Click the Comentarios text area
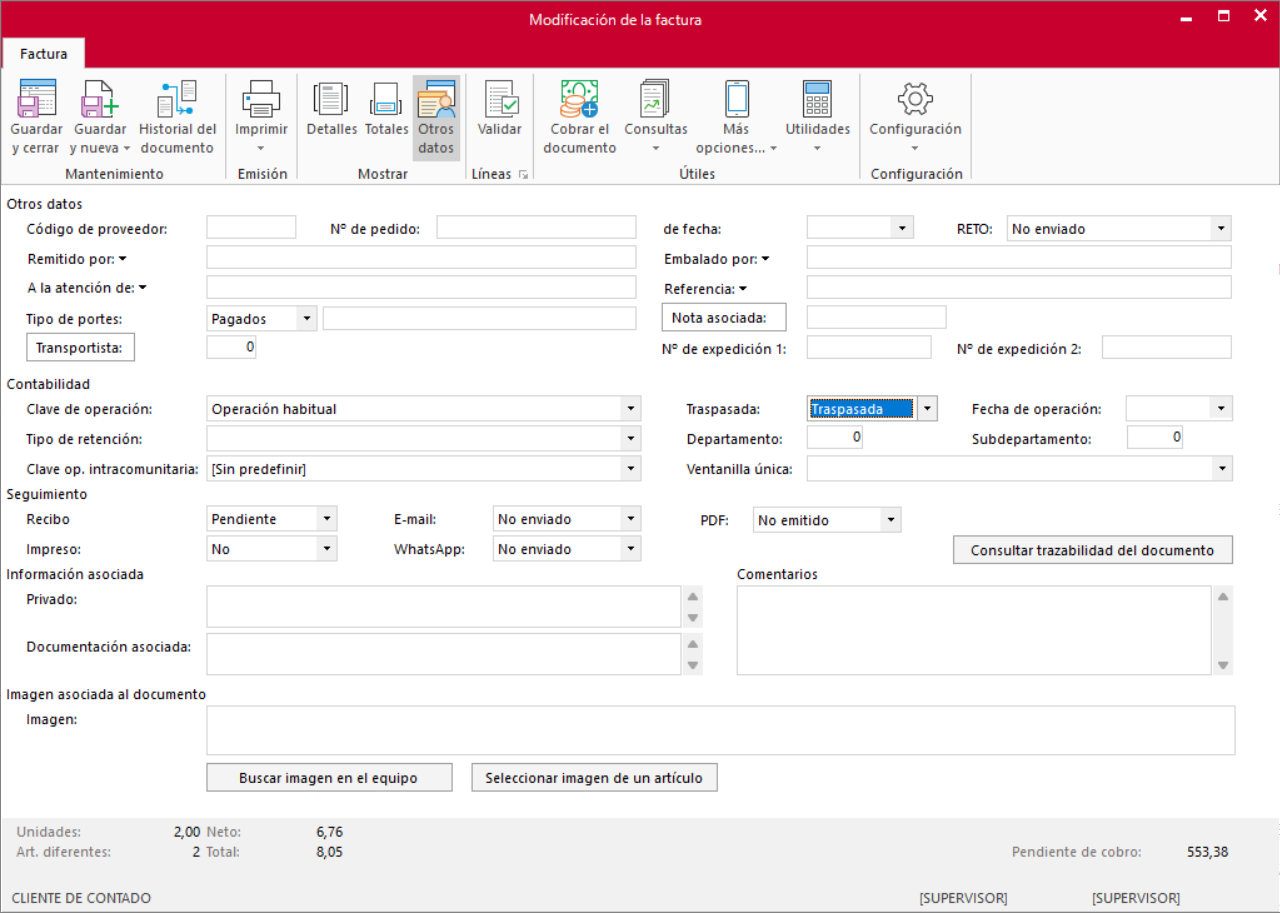Screen dimensions: 1280x913 [974, 630]
